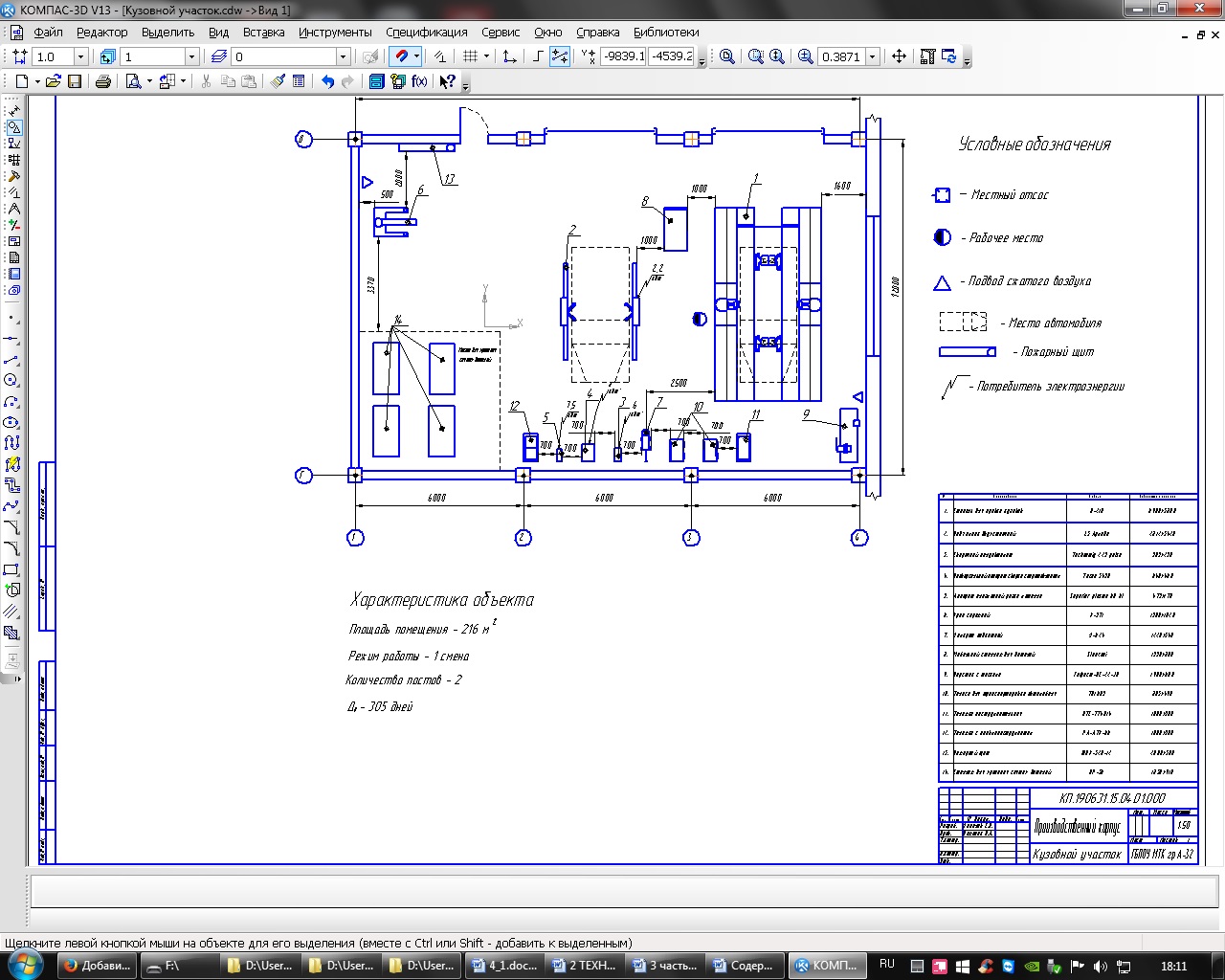Click the Save document icon
The image size is (1225, 980).
(x=75, y=82)
